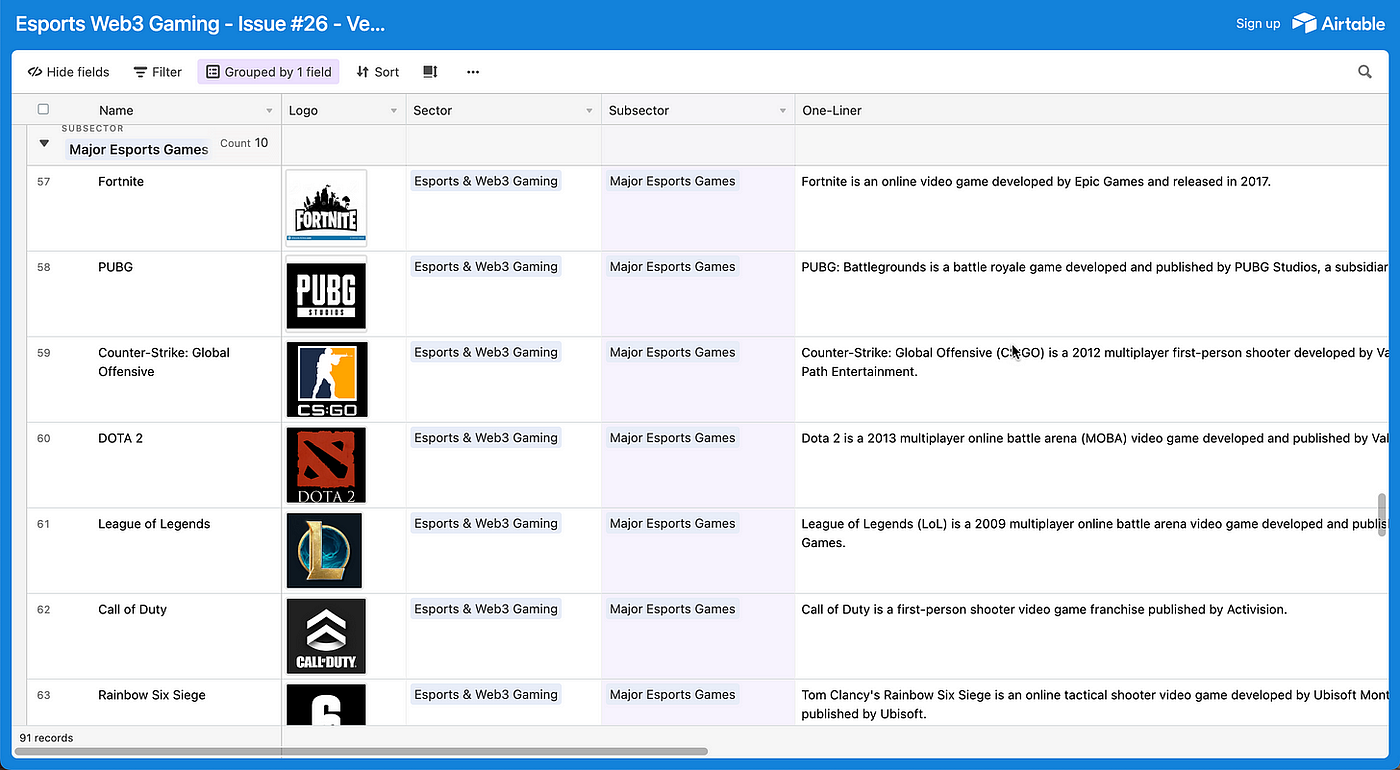Open the Name column dropdown arrow
The width and height of the screenshot is (1400, 770).
tap(269, 111)
